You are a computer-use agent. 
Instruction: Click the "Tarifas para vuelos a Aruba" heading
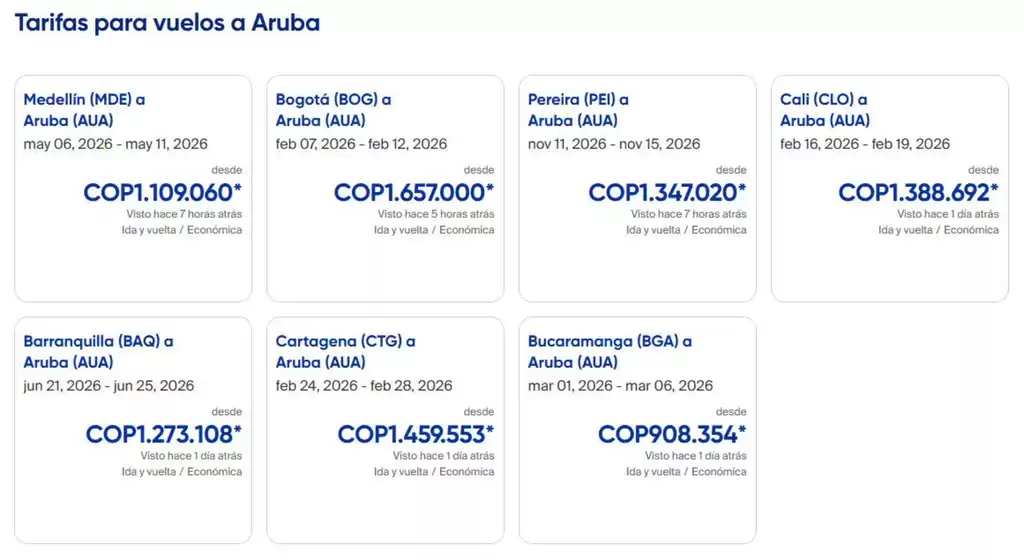167,23
